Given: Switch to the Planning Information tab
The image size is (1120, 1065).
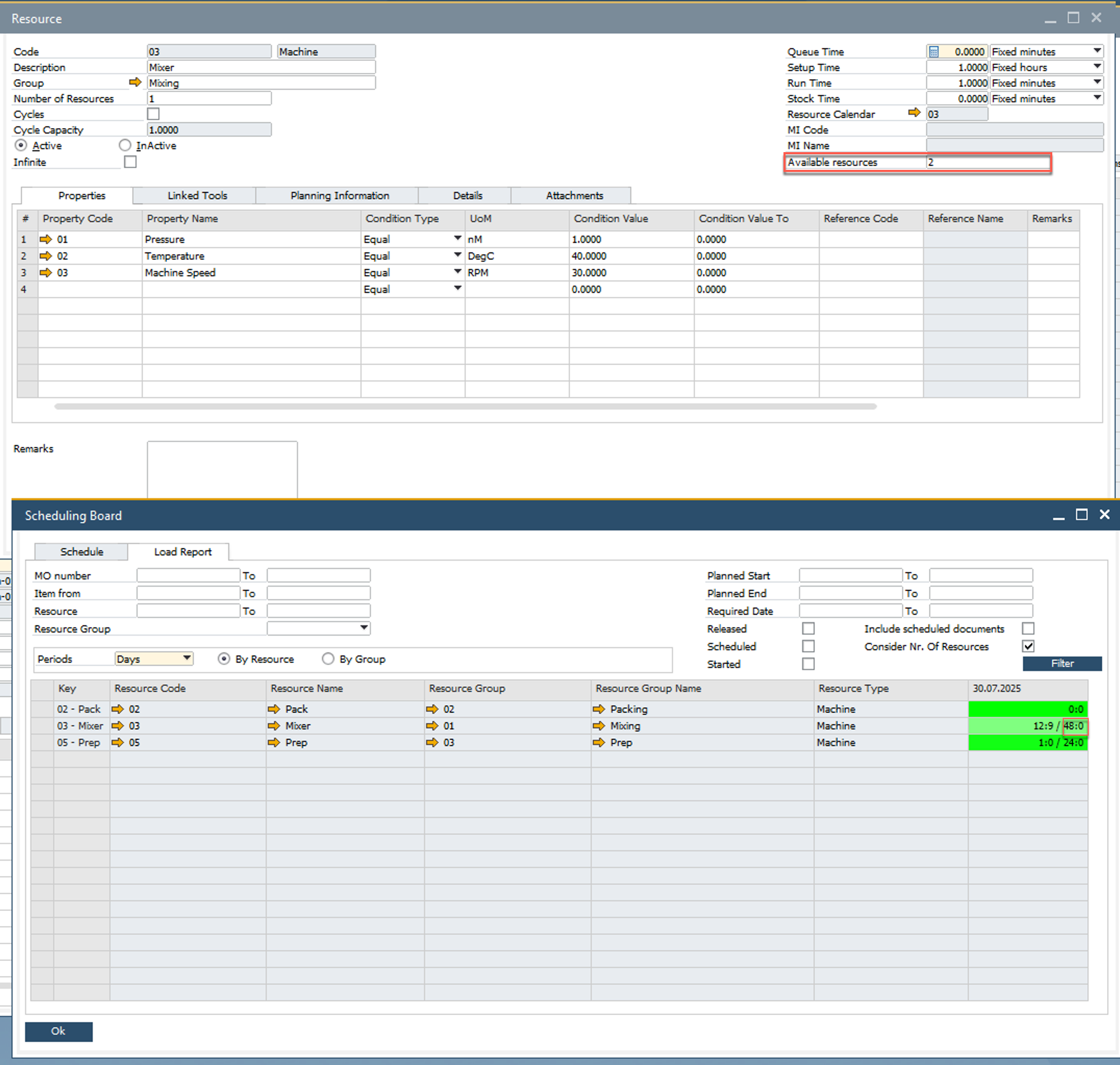Looking at the screenshot, I should coord(340,195).
